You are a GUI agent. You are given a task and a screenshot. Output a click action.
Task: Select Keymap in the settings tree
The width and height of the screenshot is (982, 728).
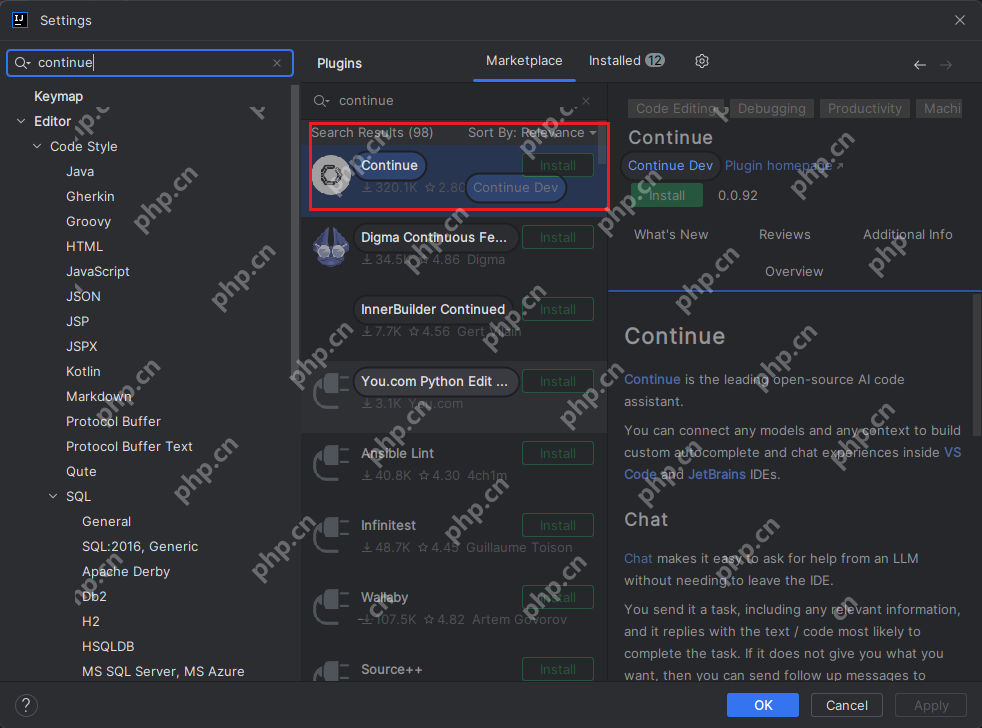coord(58,96)
